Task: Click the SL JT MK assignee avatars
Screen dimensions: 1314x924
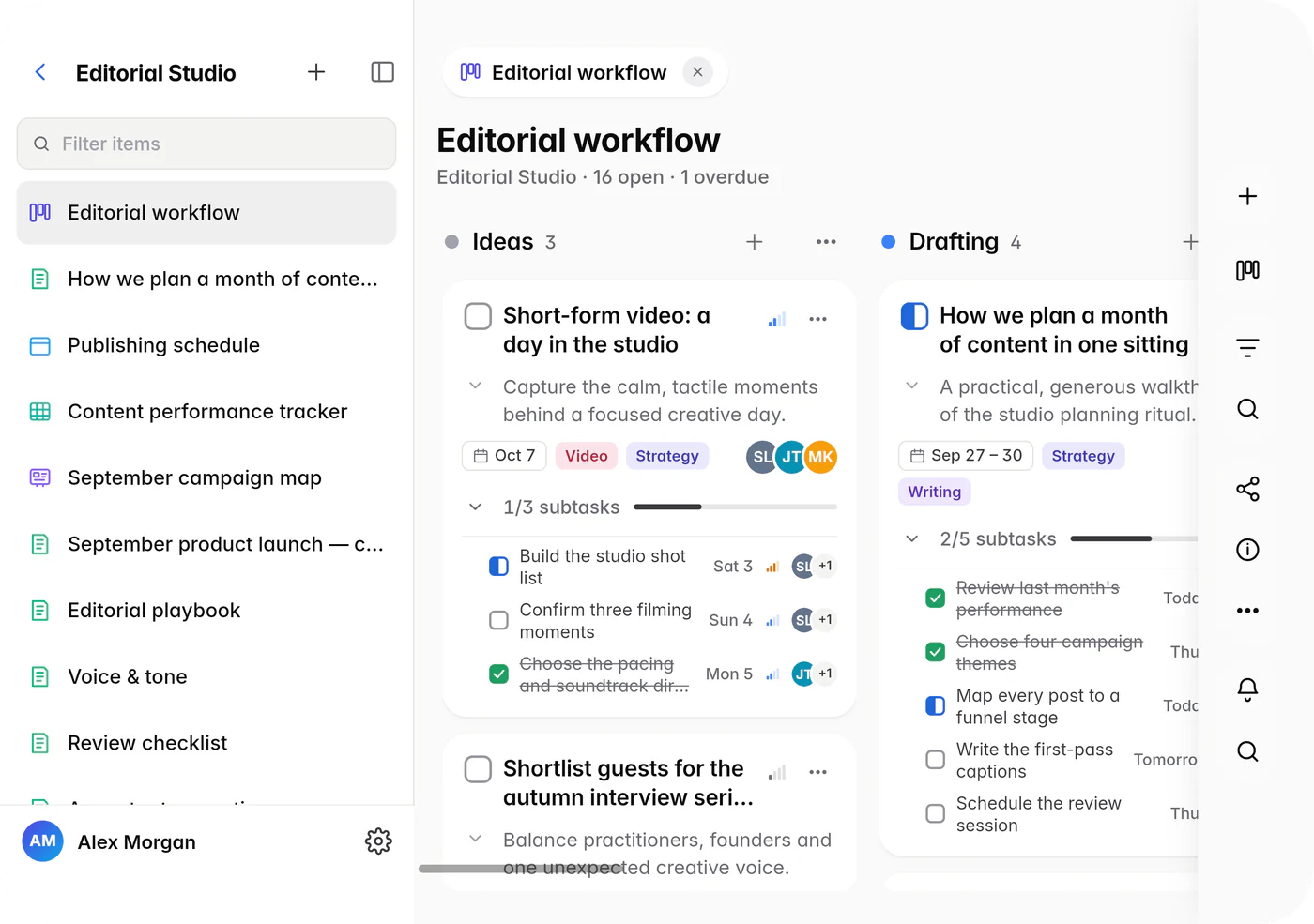Action: pyautogui.click(x=791, y=457)
